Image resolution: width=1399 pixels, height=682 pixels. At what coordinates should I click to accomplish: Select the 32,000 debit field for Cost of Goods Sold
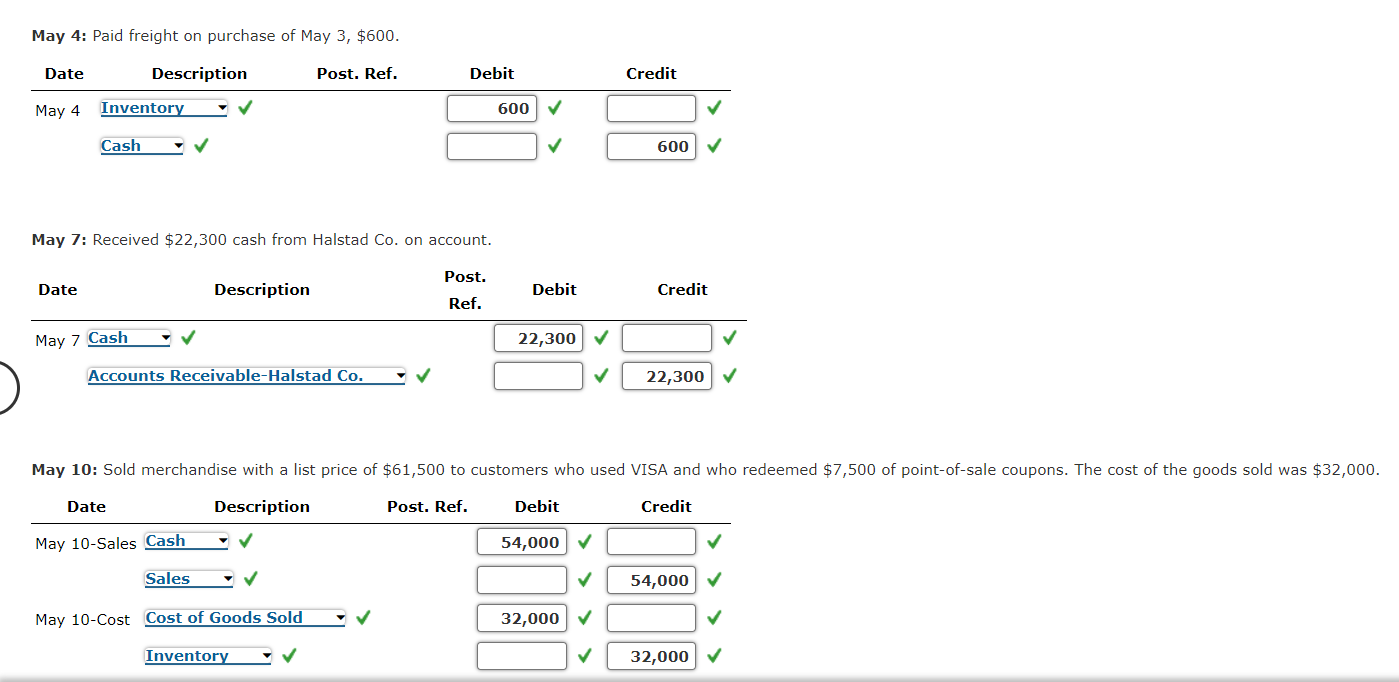[x=521, y=617]
